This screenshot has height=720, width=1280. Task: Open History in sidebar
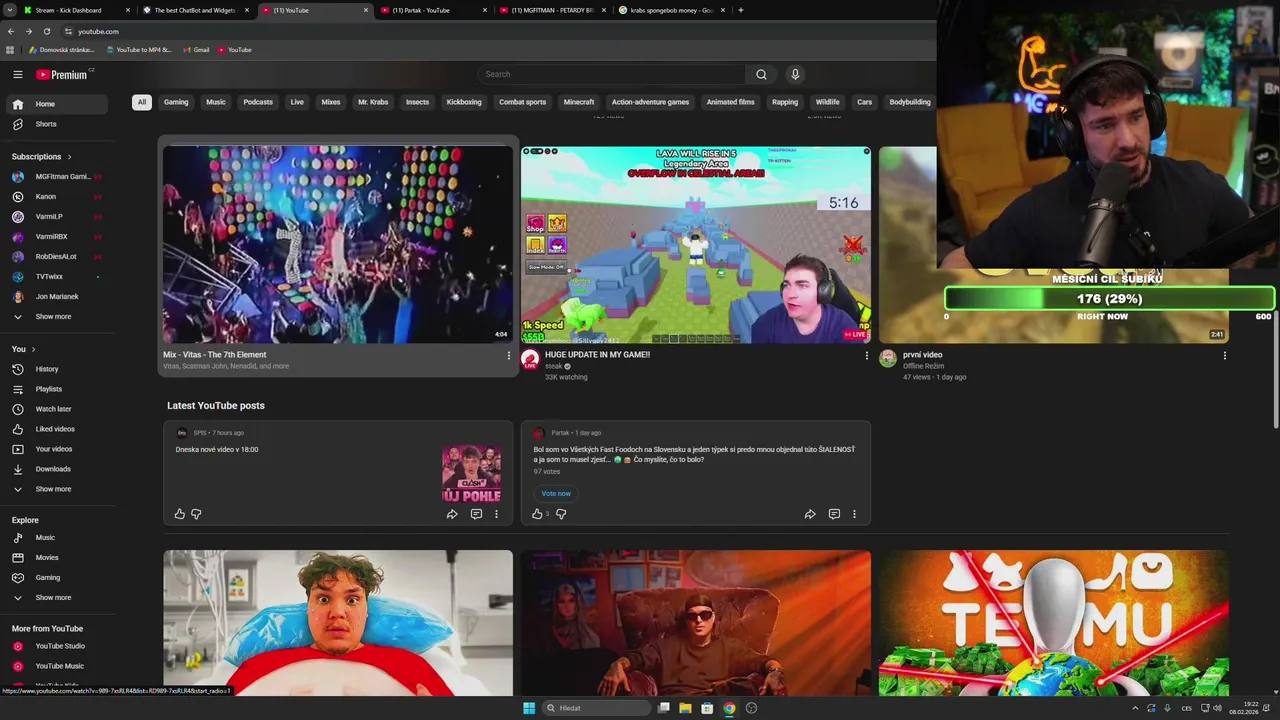tap(56, 369)
